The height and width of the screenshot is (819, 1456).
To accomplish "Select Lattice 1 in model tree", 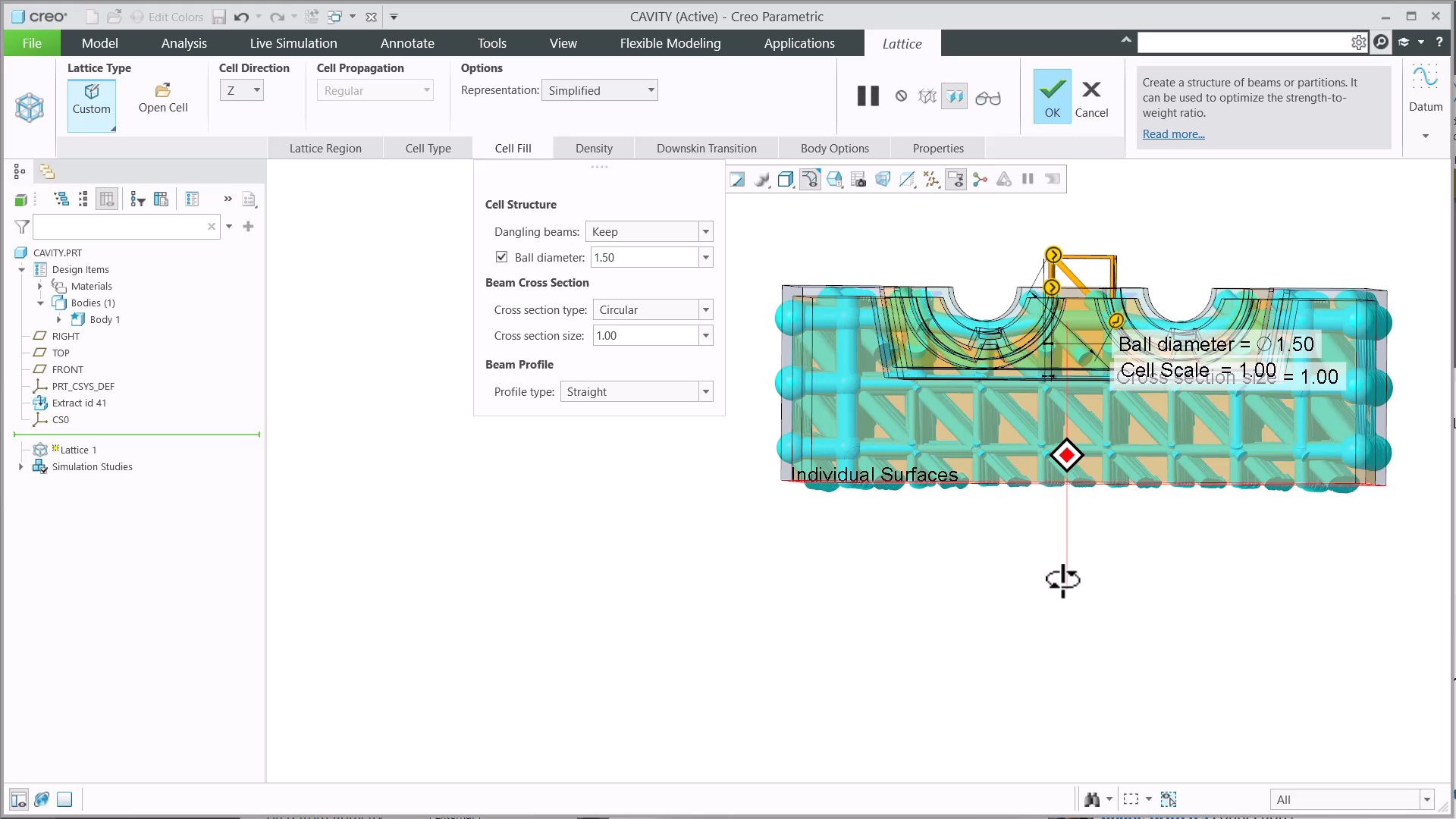I will [x=78, y=450].
